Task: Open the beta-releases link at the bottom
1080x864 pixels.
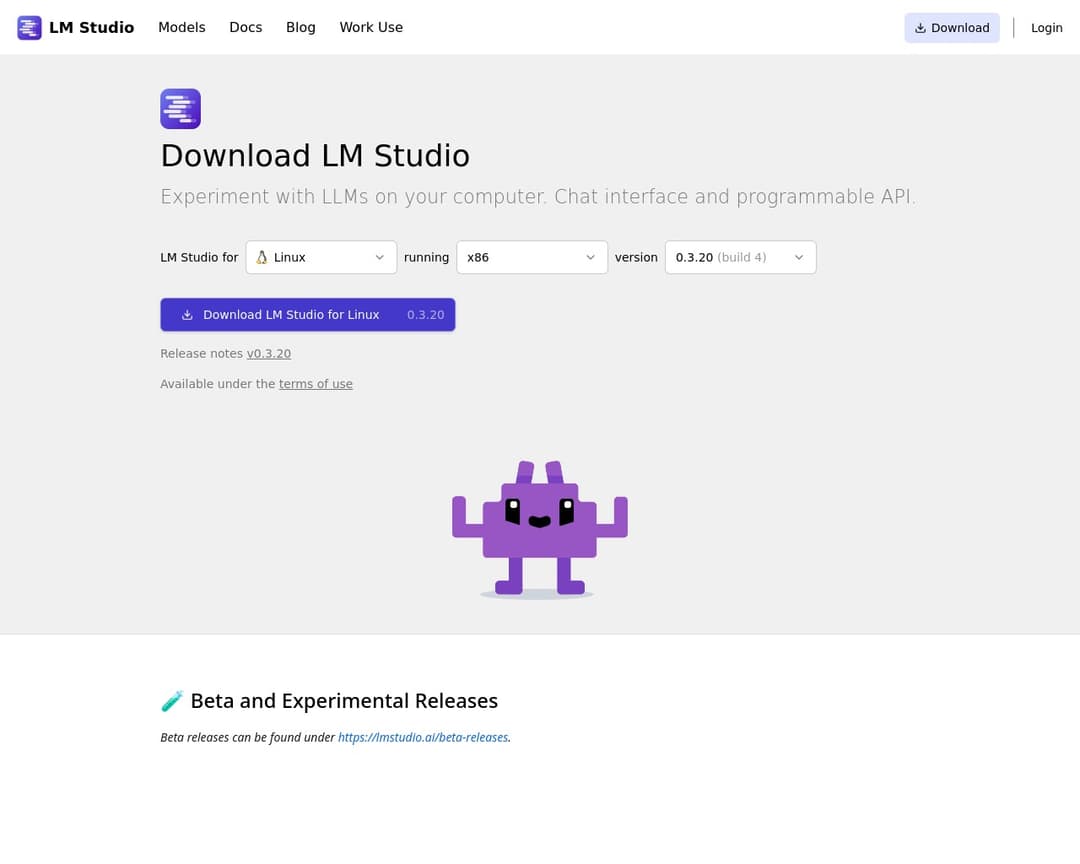Action: [423, 737]
